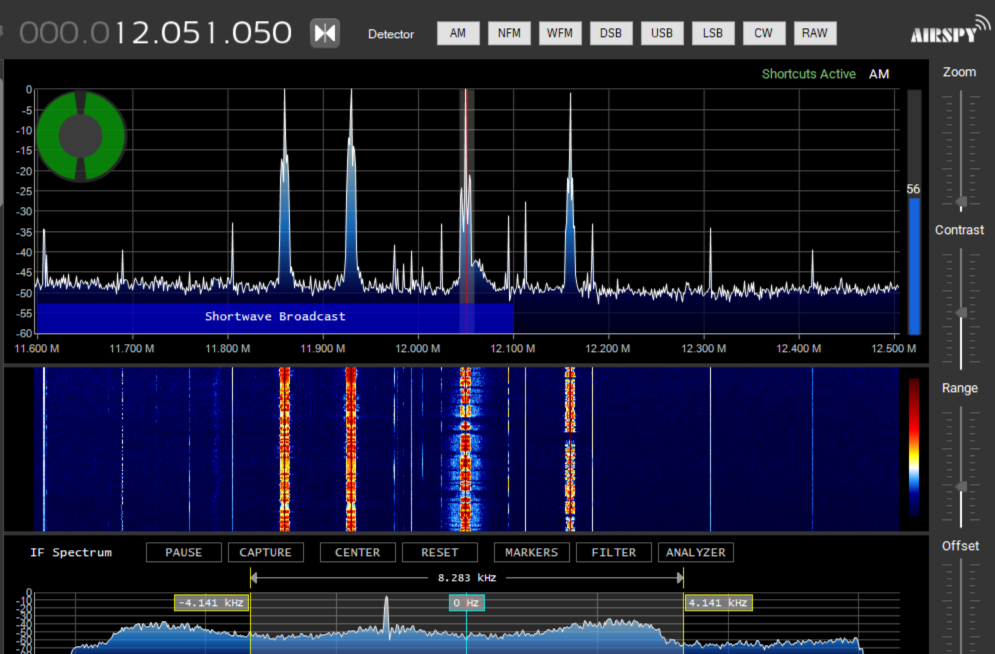Screen dimensions: 995x654
Task: Reset the IF spectrum view
Action: pos(439,552)
